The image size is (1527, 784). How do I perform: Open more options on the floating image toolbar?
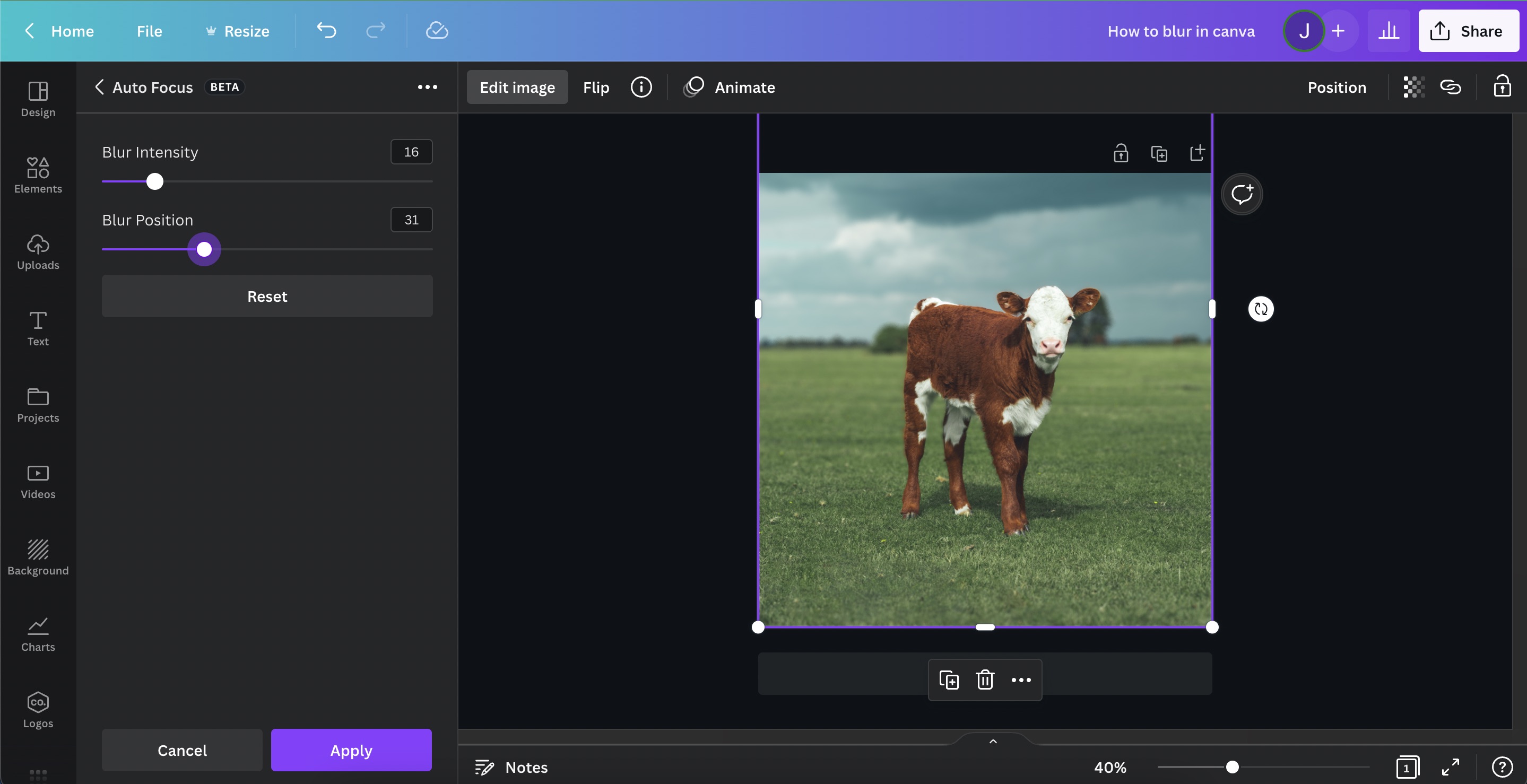[1020, 680]
